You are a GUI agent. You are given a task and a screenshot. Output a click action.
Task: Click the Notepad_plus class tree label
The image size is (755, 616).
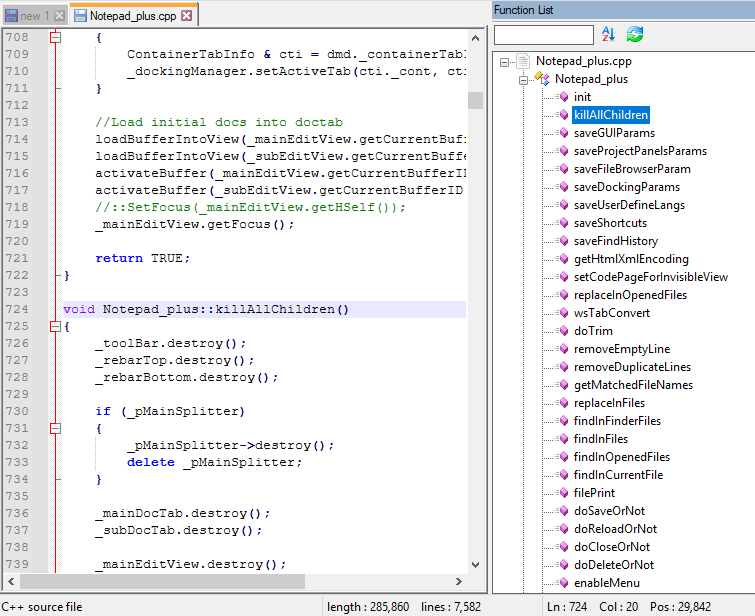[x=591, y=79]
